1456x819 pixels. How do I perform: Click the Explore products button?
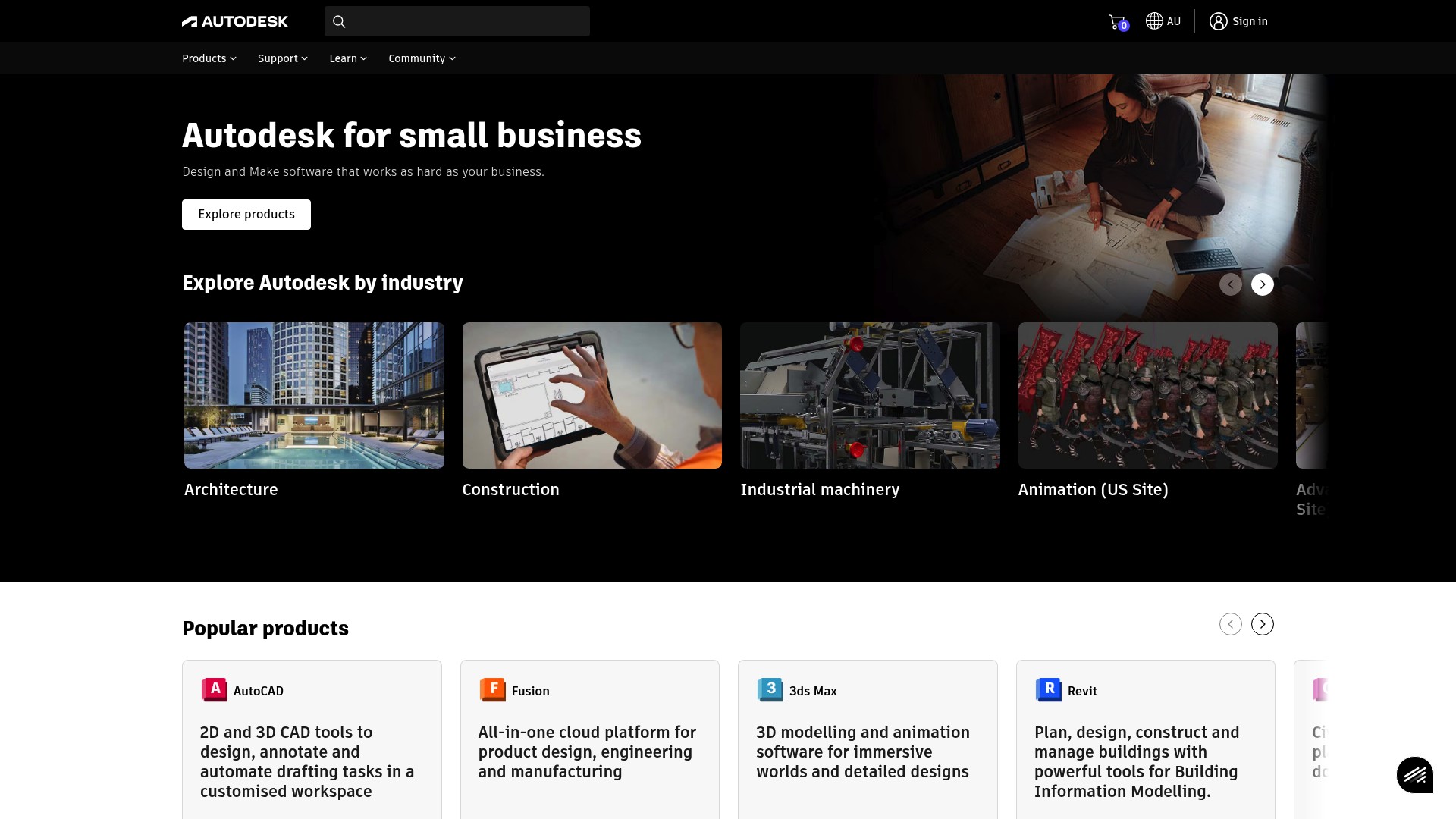(246, 215)
